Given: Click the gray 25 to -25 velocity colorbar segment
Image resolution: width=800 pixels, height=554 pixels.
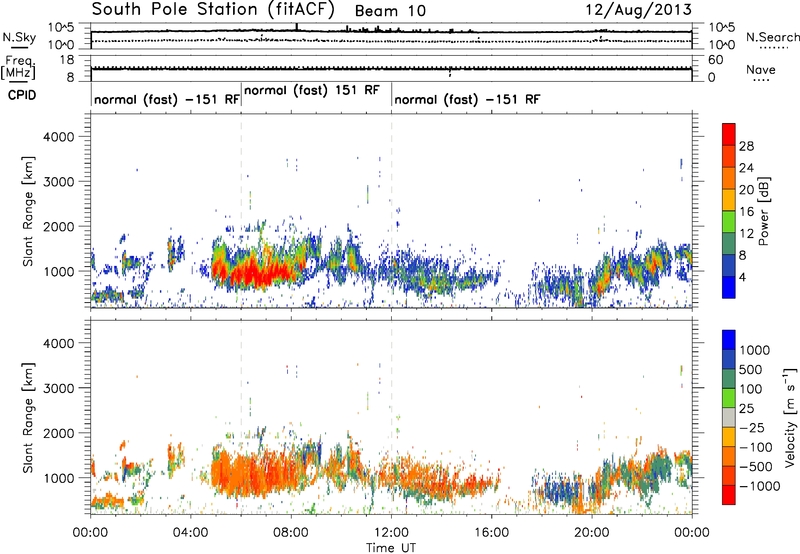Looking at the screenshot, I should pyautogui.click(x=729, y=417).
